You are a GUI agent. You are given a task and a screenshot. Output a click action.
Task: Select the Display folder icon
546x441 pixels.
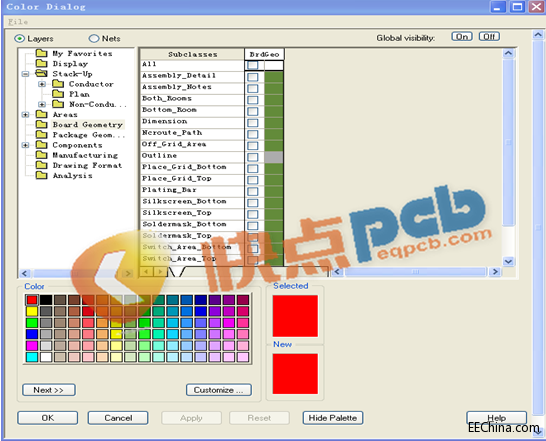41,63
